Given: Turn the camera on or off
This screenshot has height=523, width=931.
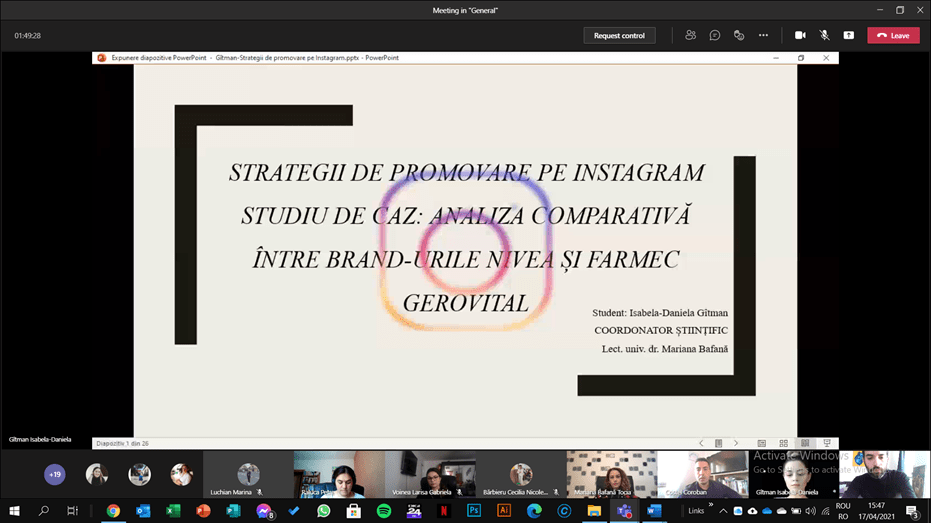Looking at the screenshot, I should pyautogui.click(x=800, y=35).
